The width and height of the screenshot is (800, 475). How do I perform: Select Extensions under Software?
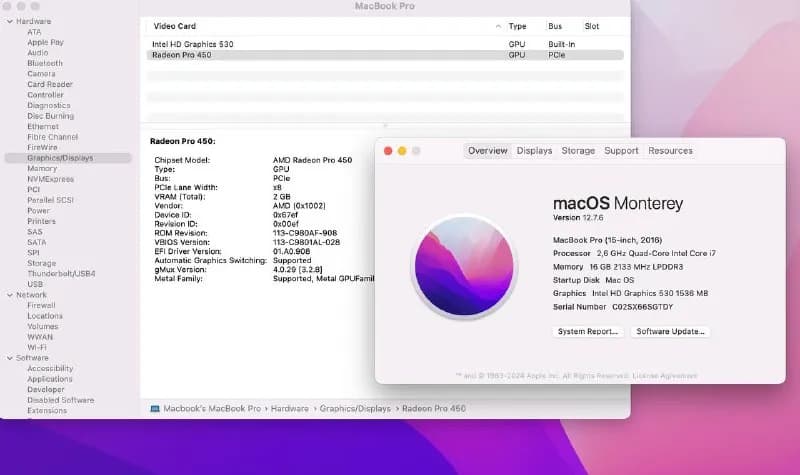(x=47, y=410)
